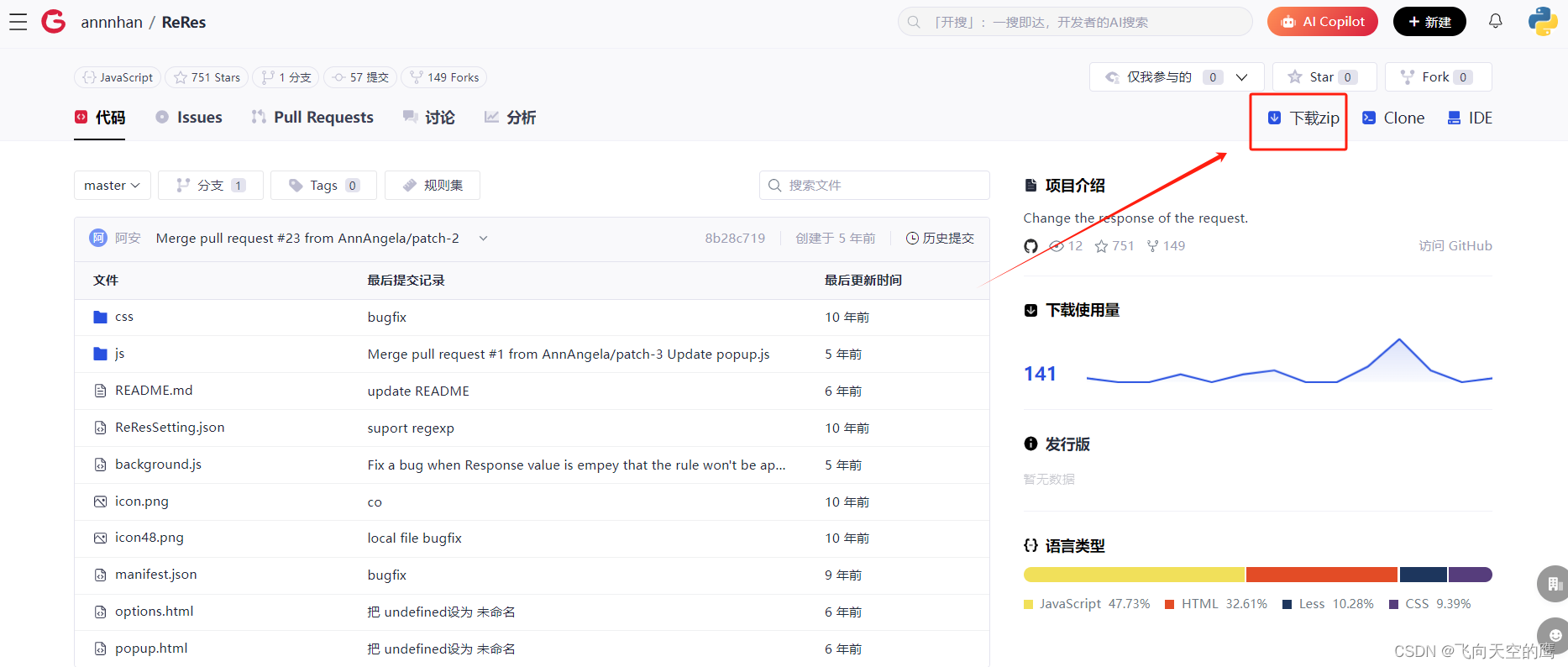Click the Tags 0 button
Image resolution: width=1568 pixels, height=667 pixels.
[x=324, y=186]
